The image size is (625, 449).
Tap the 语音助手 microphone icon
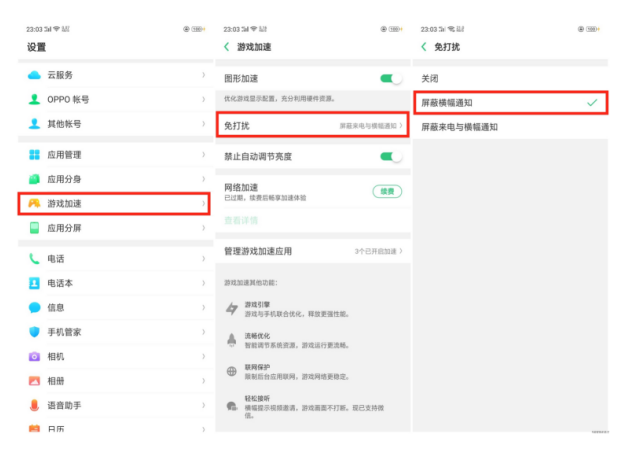34,405
